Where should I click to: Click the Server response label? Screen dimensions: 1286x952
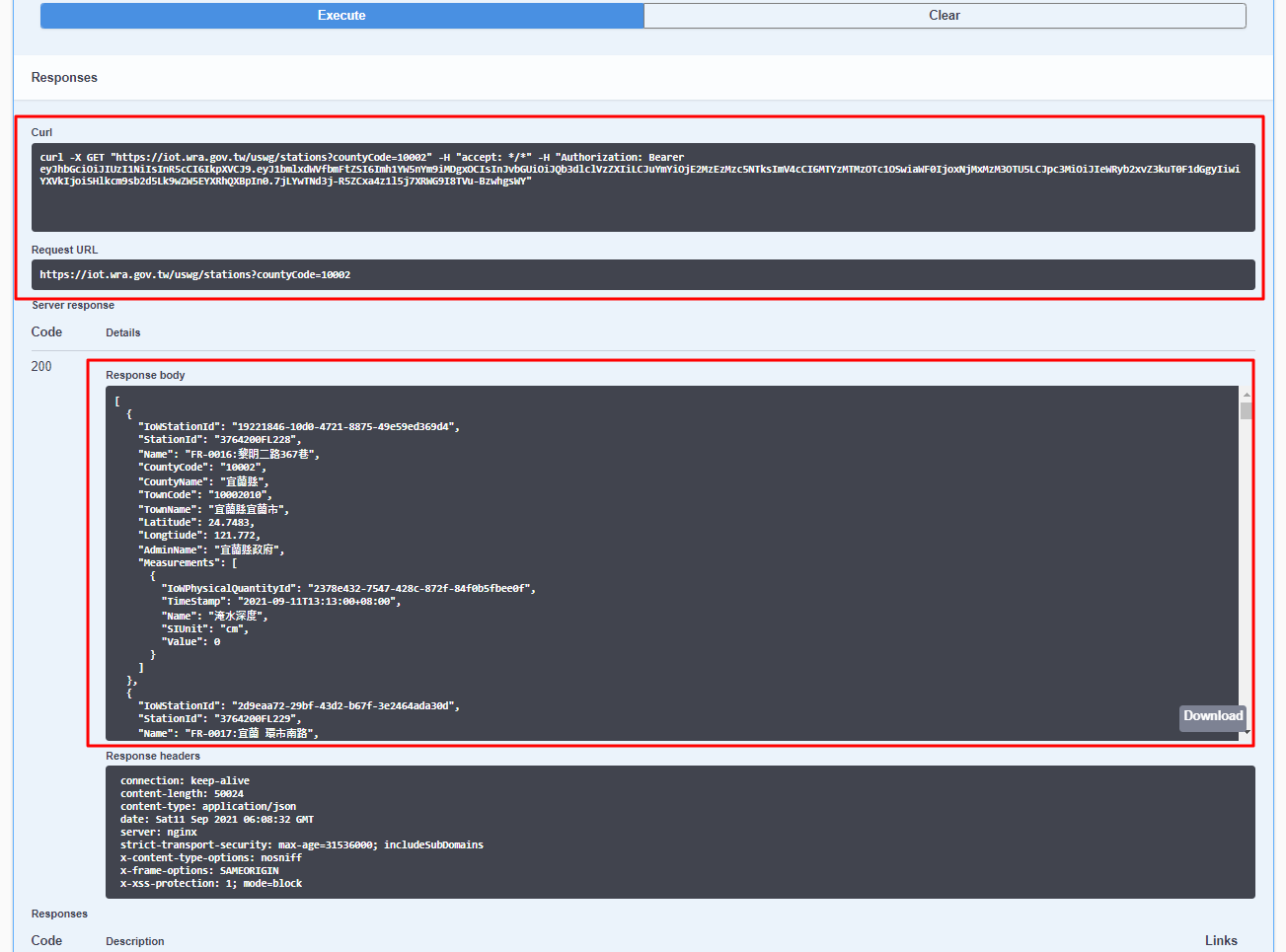tap(73, 305)
